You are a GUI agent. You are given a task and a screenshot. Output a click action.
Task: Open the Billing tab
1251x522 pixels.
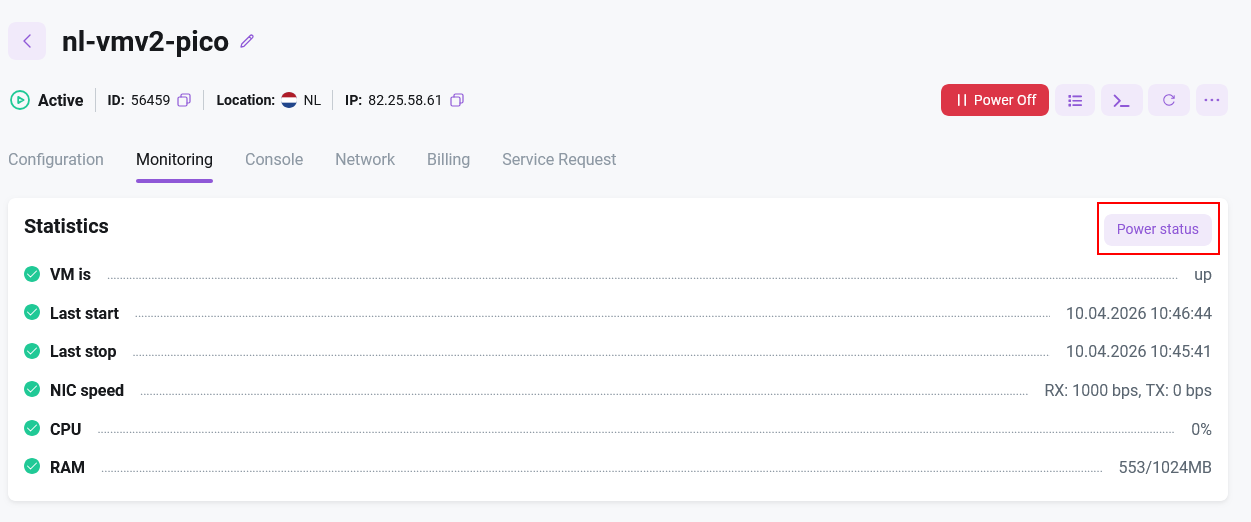448,159
